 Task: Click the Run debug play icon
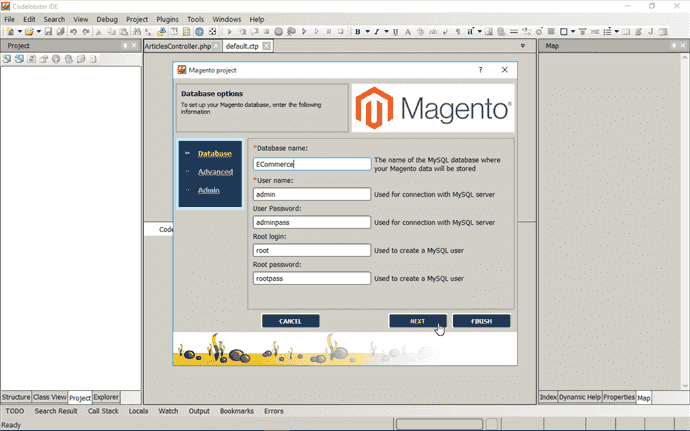pos(229,32)
